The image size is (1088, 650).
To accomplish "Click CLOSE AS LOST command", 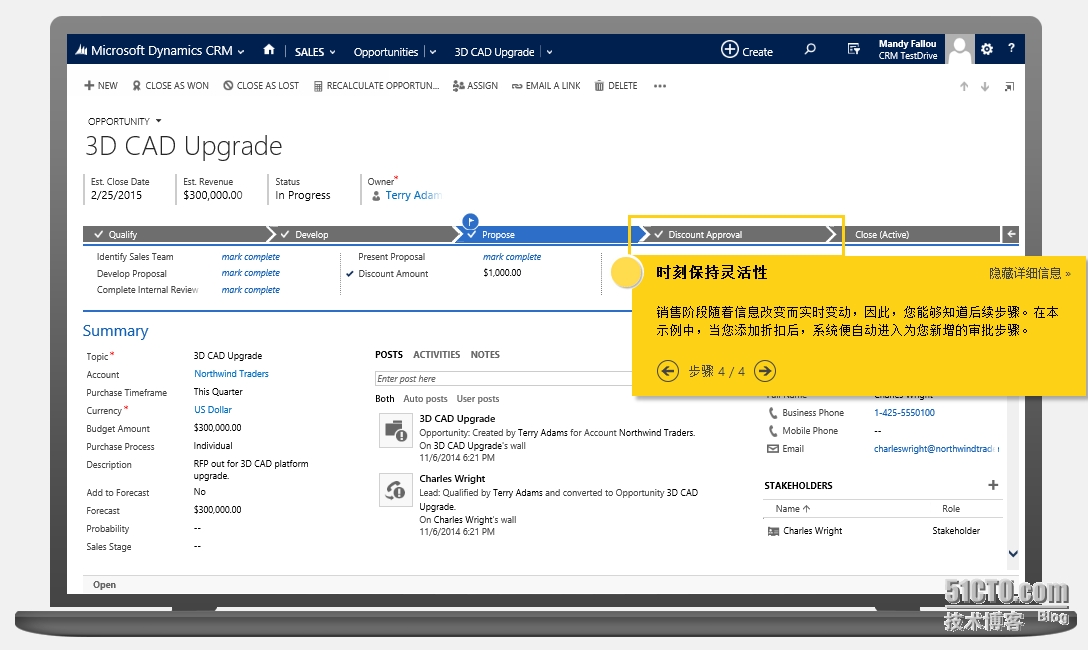I will point(261,86).
